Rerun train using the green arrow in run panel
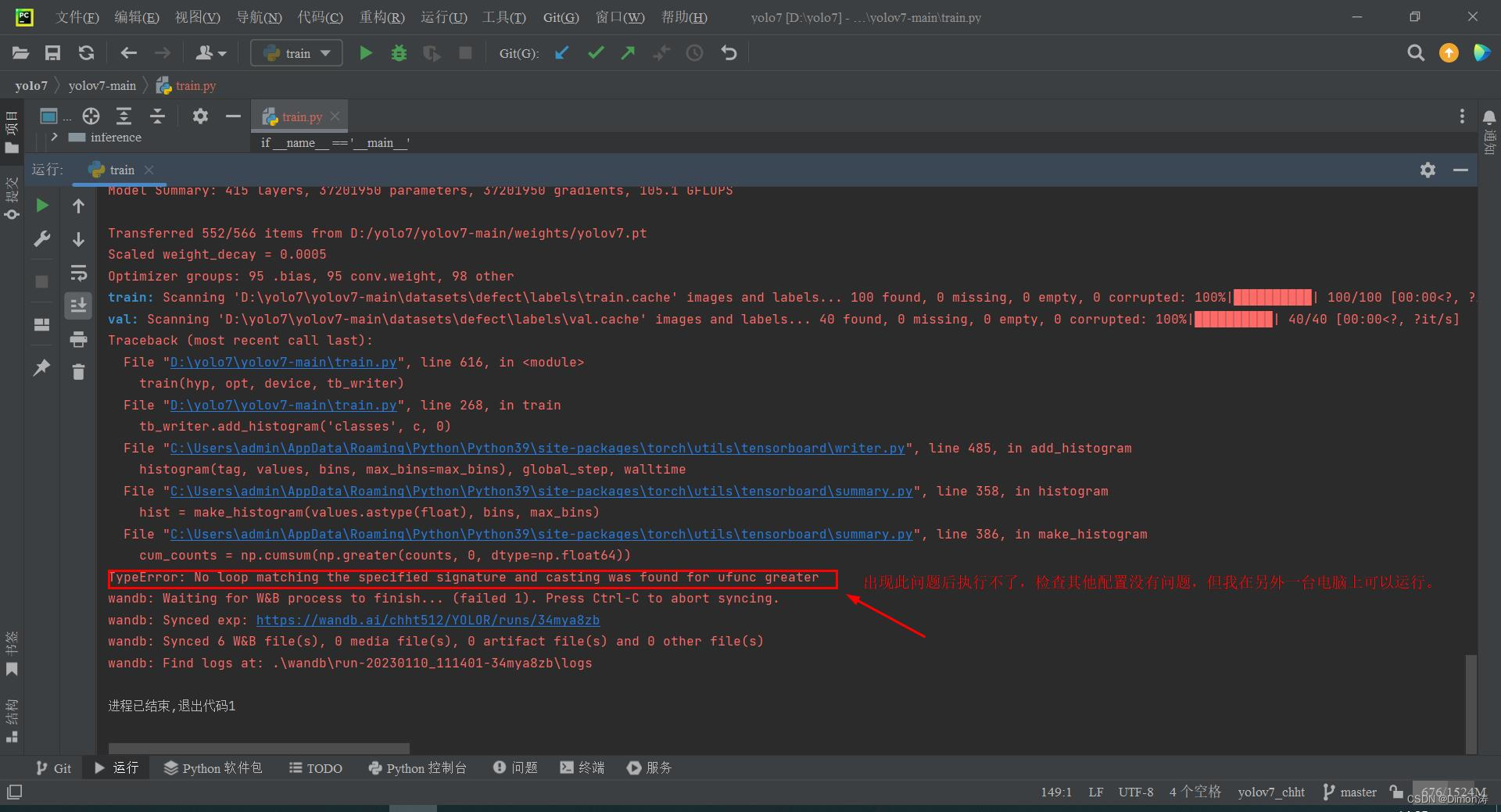1501x812 pixels. point(41,206)
